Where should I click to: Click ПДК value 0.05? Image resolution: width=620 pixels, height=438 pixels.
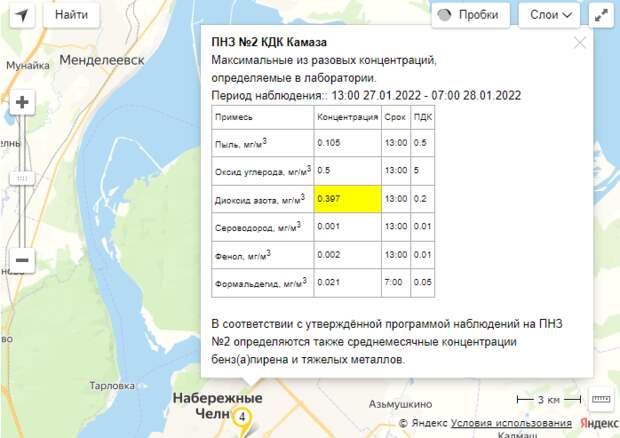tap(423, 282)
